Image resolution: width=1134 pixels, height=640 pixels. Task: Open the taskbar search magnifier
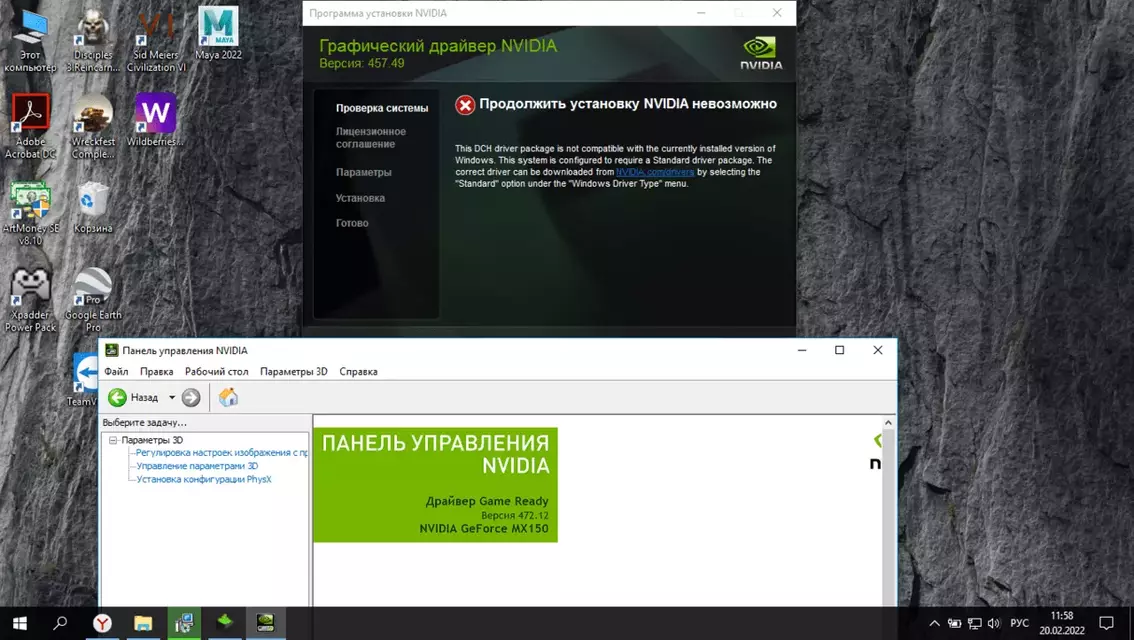61,623
